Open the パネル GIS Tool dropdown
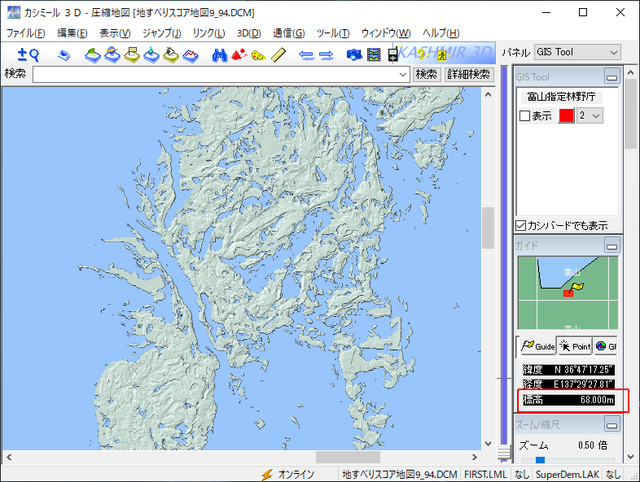Viewport: 640px width, 482px height. point(578,52)
